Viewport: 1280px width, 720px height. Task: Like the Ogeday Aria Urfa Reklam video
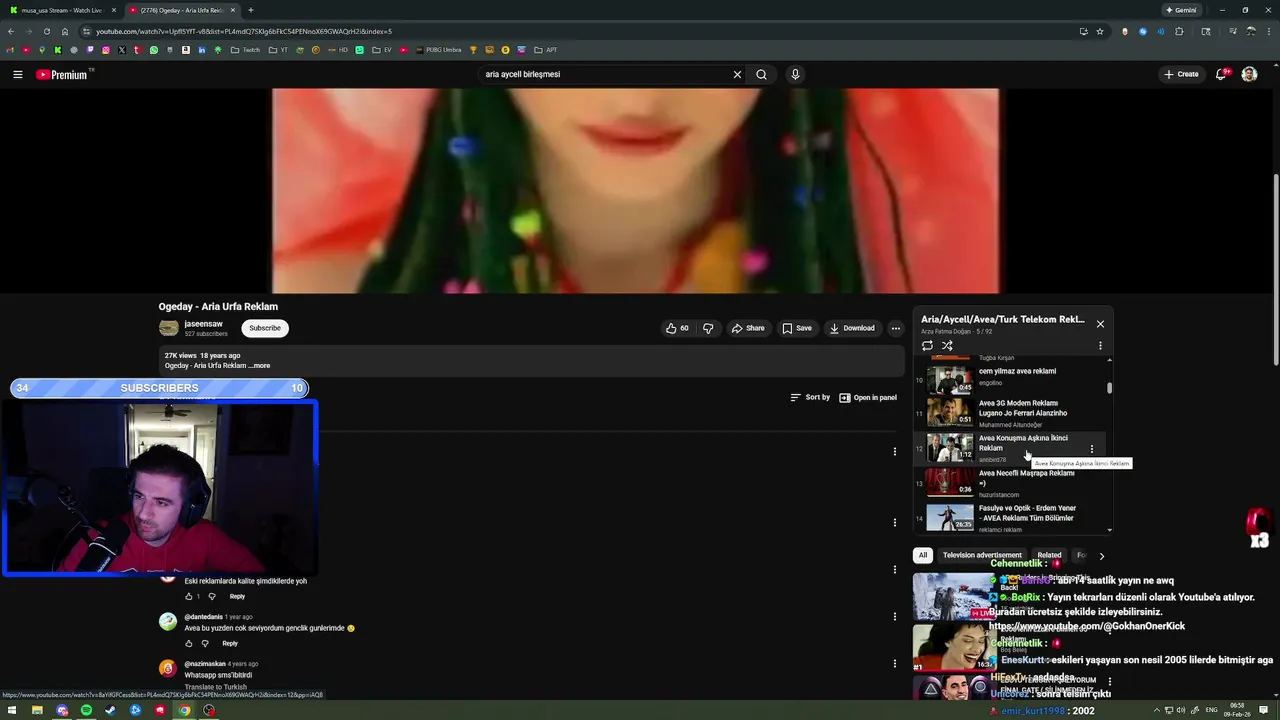(x=677, y=328)
